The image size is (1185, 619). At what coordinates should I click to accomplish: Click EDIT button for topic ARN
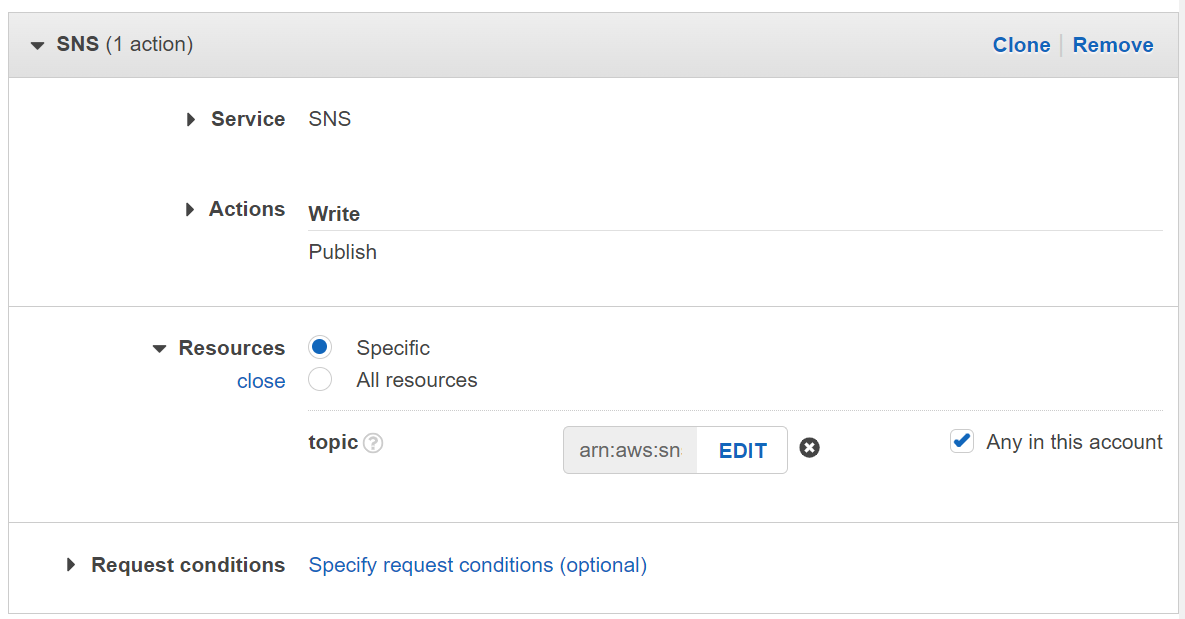coord(743,450)
